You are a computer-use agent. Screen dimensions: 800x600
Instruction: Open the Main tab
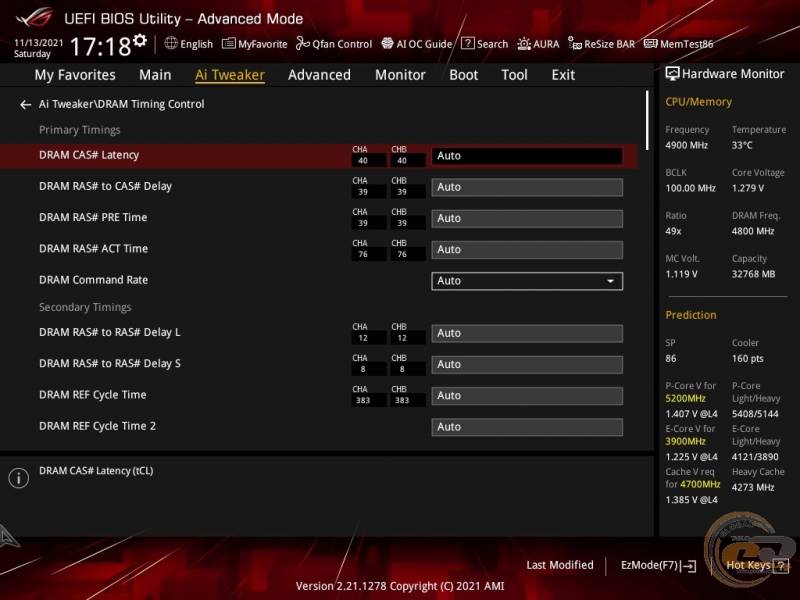click(x=155, y=75)
